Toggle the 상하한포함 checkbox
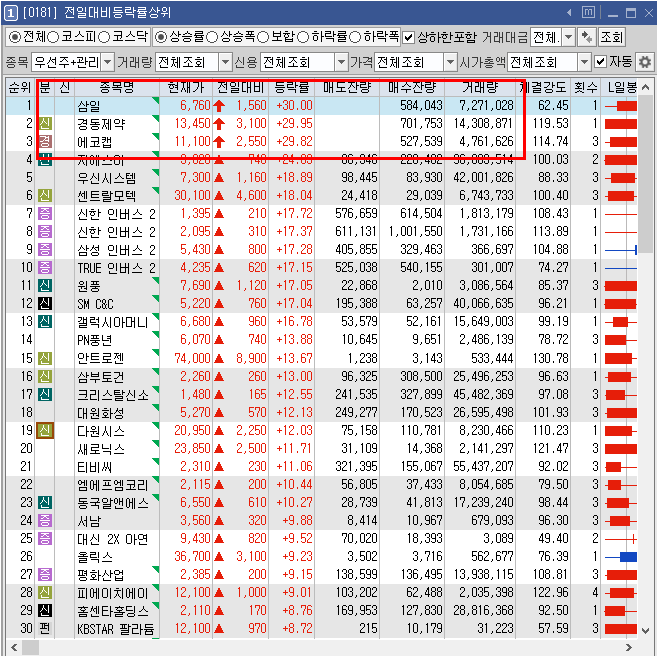The height and width of the screenshot is (656, 657). point(408,38)
